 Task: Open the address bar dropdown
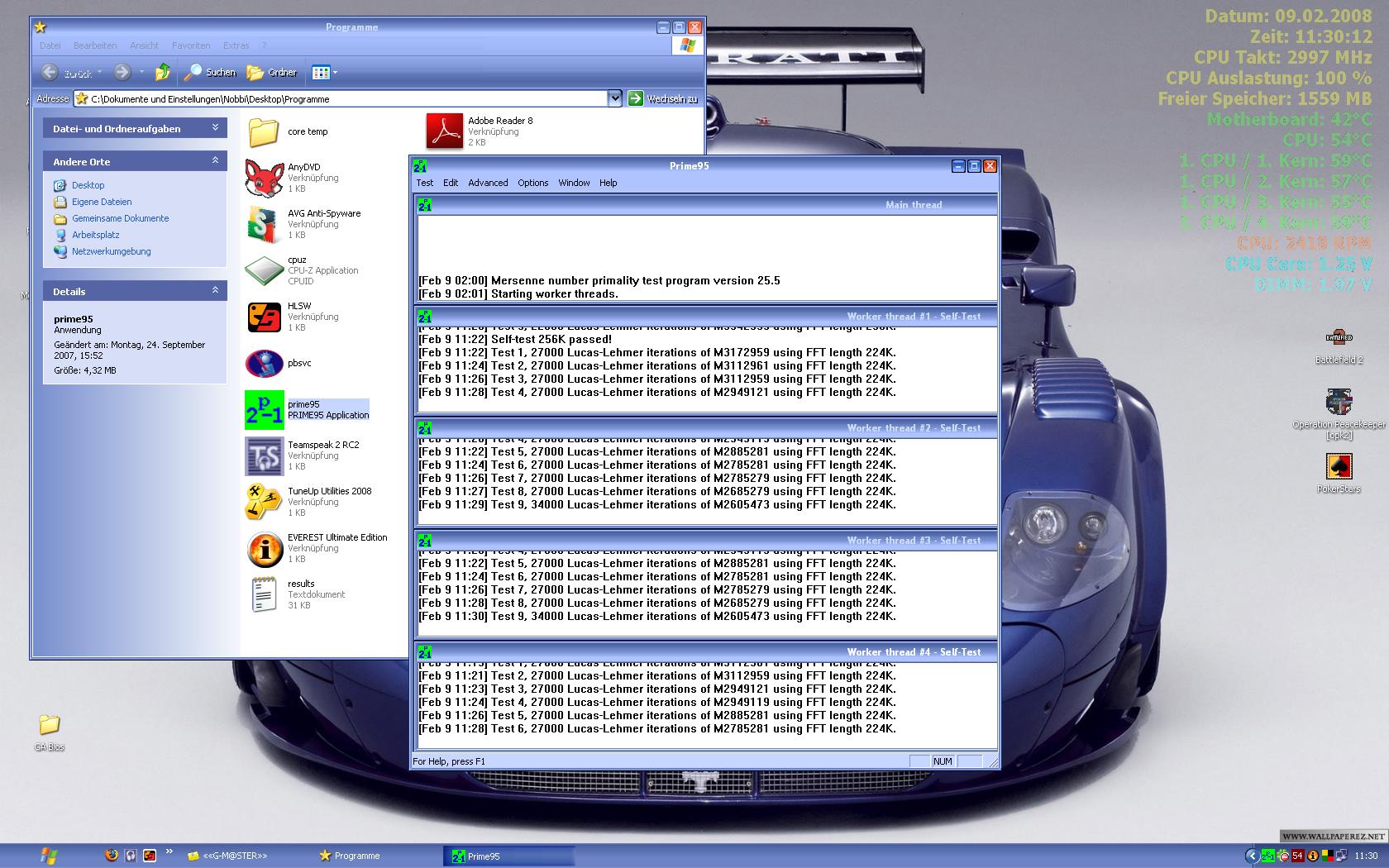click(x=614, y=98)
